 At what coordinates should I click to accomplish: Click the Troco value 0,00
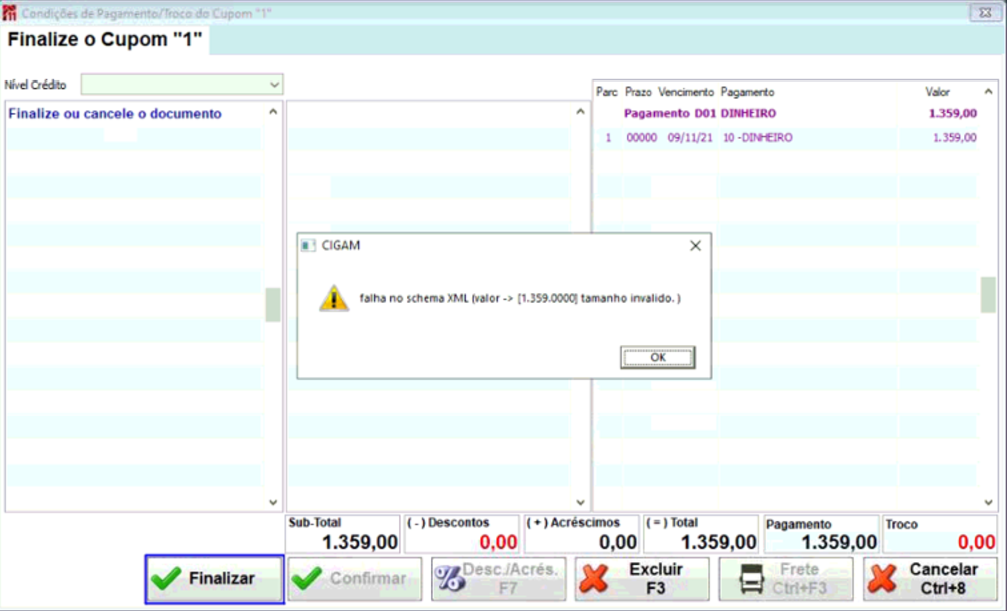tap(976, 542)
